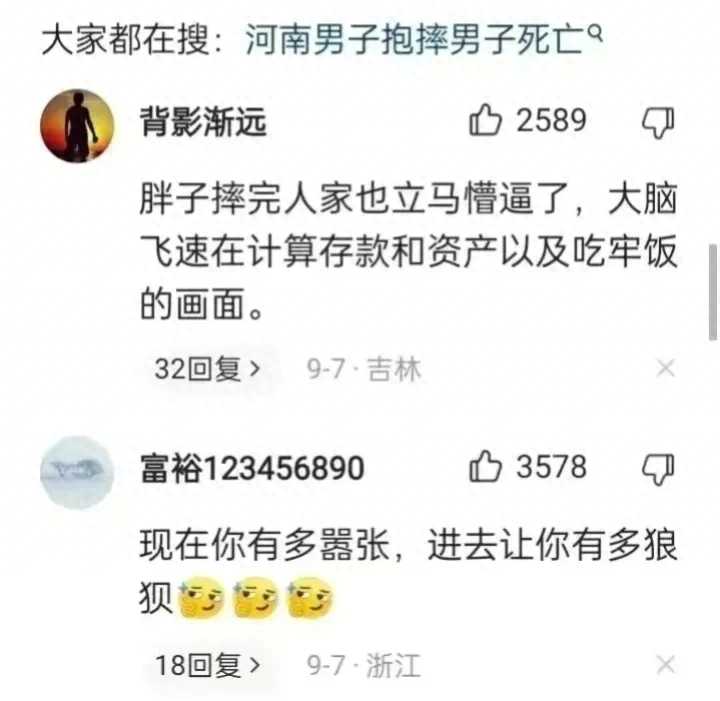This screenshot has height=701, width=720.
Task: Like the comment by 背影渐远
Action: 484,120
